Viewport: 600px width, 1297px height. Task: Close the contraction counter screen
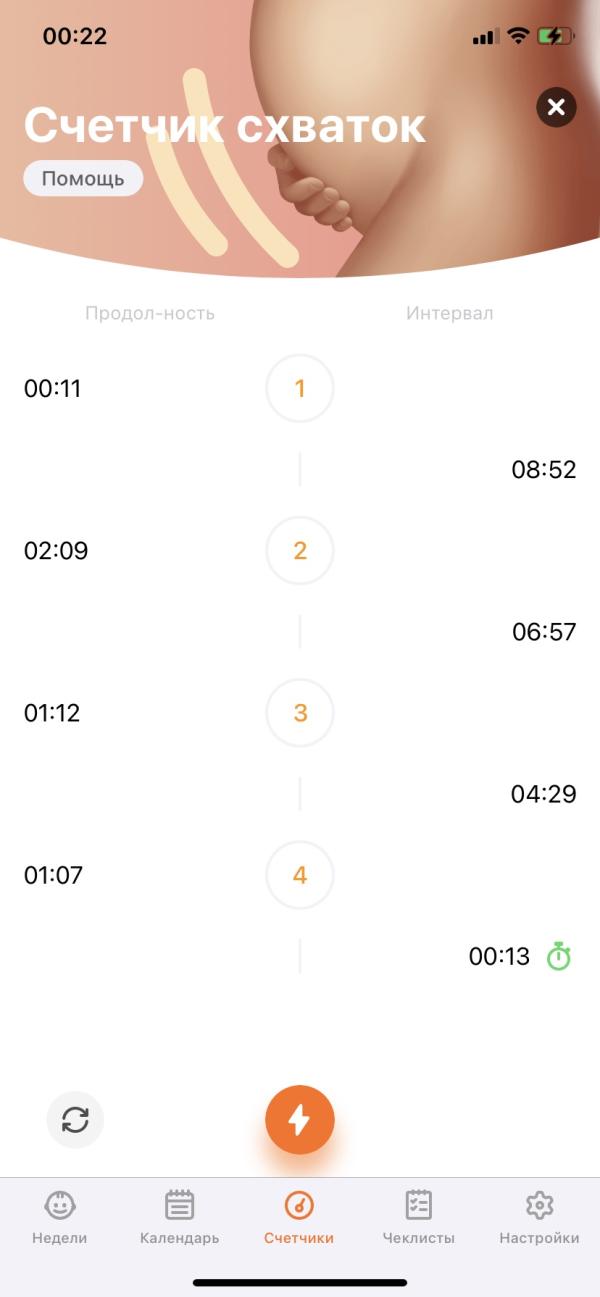pyautogui.click(x=556, y=107)
